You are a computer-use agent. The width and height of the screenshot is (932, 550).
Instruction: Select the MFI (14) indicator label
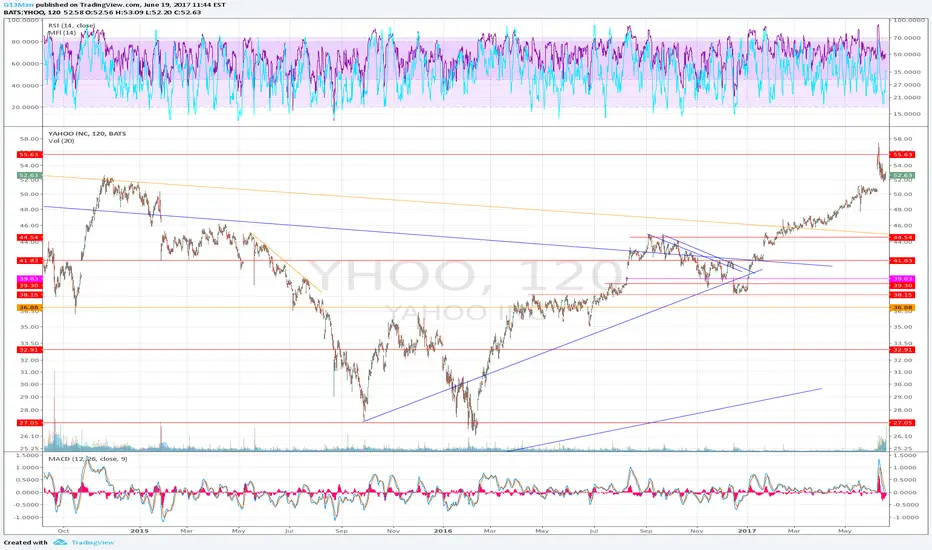(62, 33)
